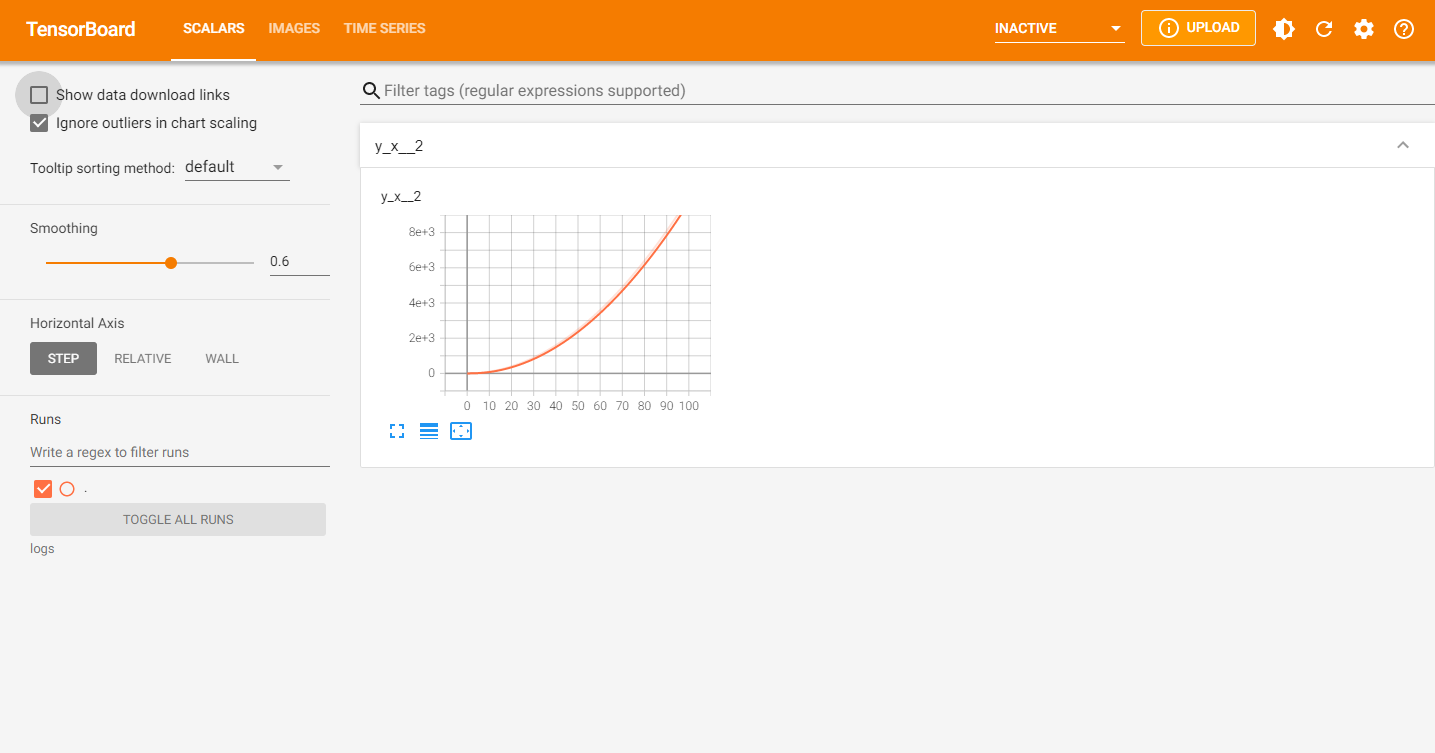Click the reload data refresh icon
This screenshot has height=753, width=1435.
(x=1323, y=29)
